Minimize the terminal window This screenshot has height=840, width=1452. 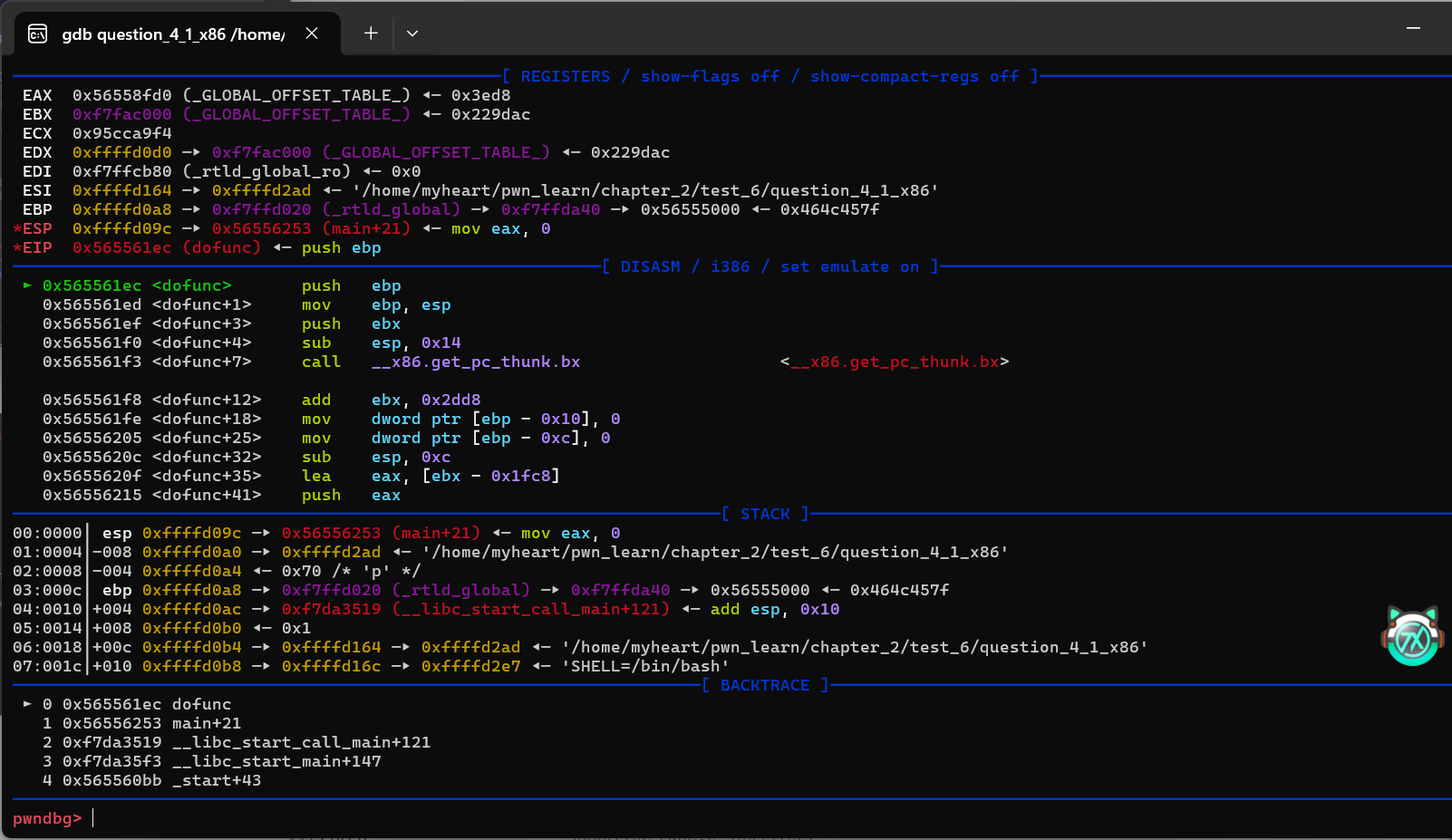[x=1413, y=29]
